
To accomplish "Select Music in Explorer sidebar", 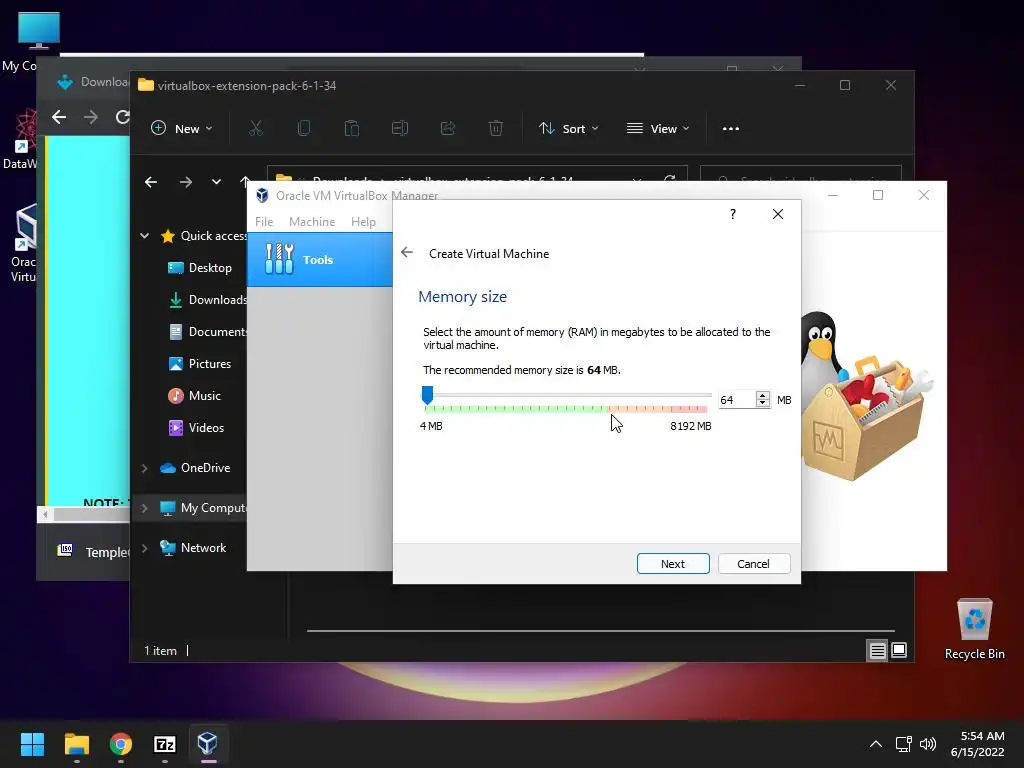I will click(x=194, y=396).
